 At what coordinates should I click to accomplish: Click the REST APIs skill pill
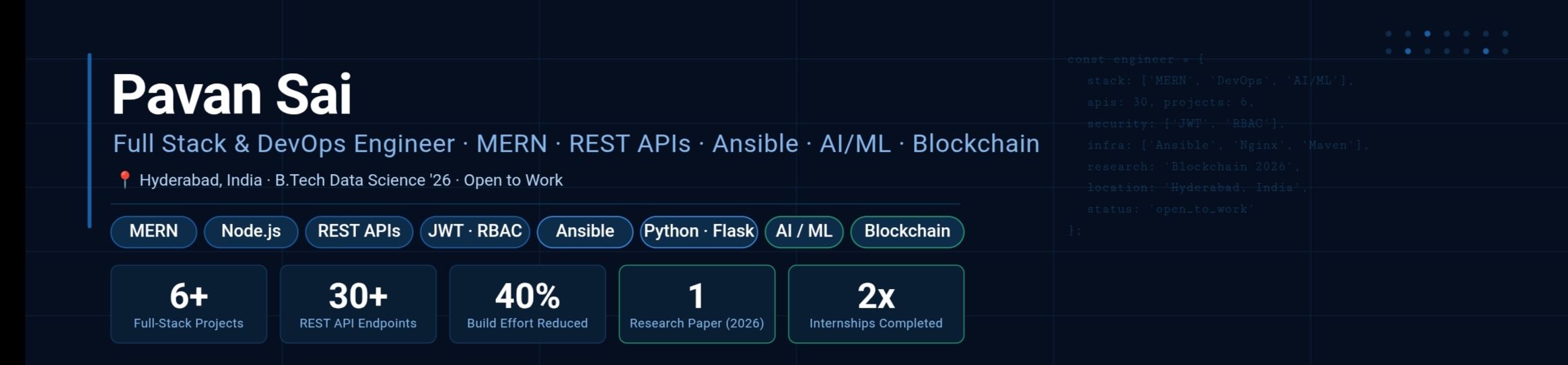(x=359, y=232)
